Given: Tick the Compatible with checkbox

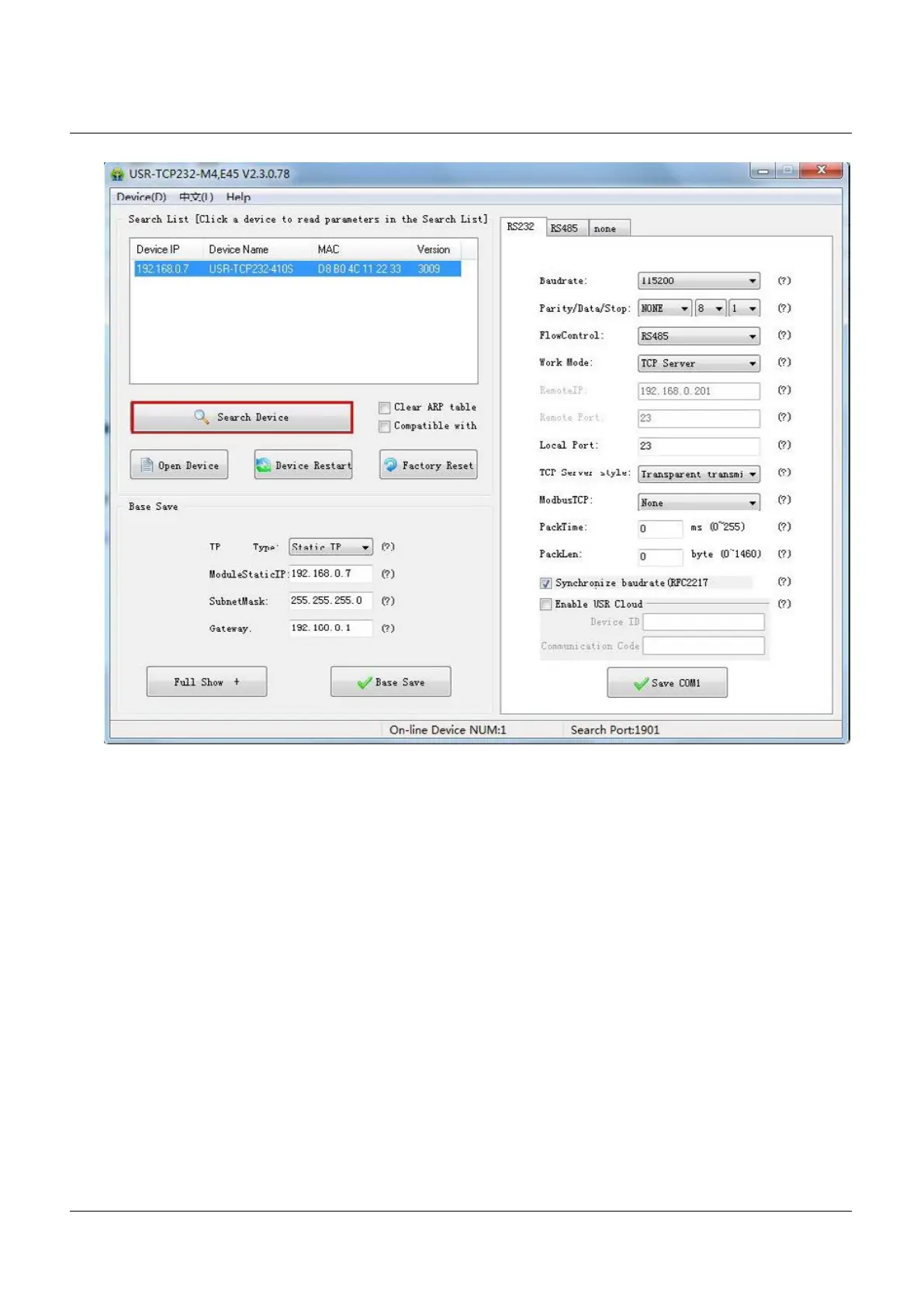Looking at the screenshot, I should click(385, 426).
